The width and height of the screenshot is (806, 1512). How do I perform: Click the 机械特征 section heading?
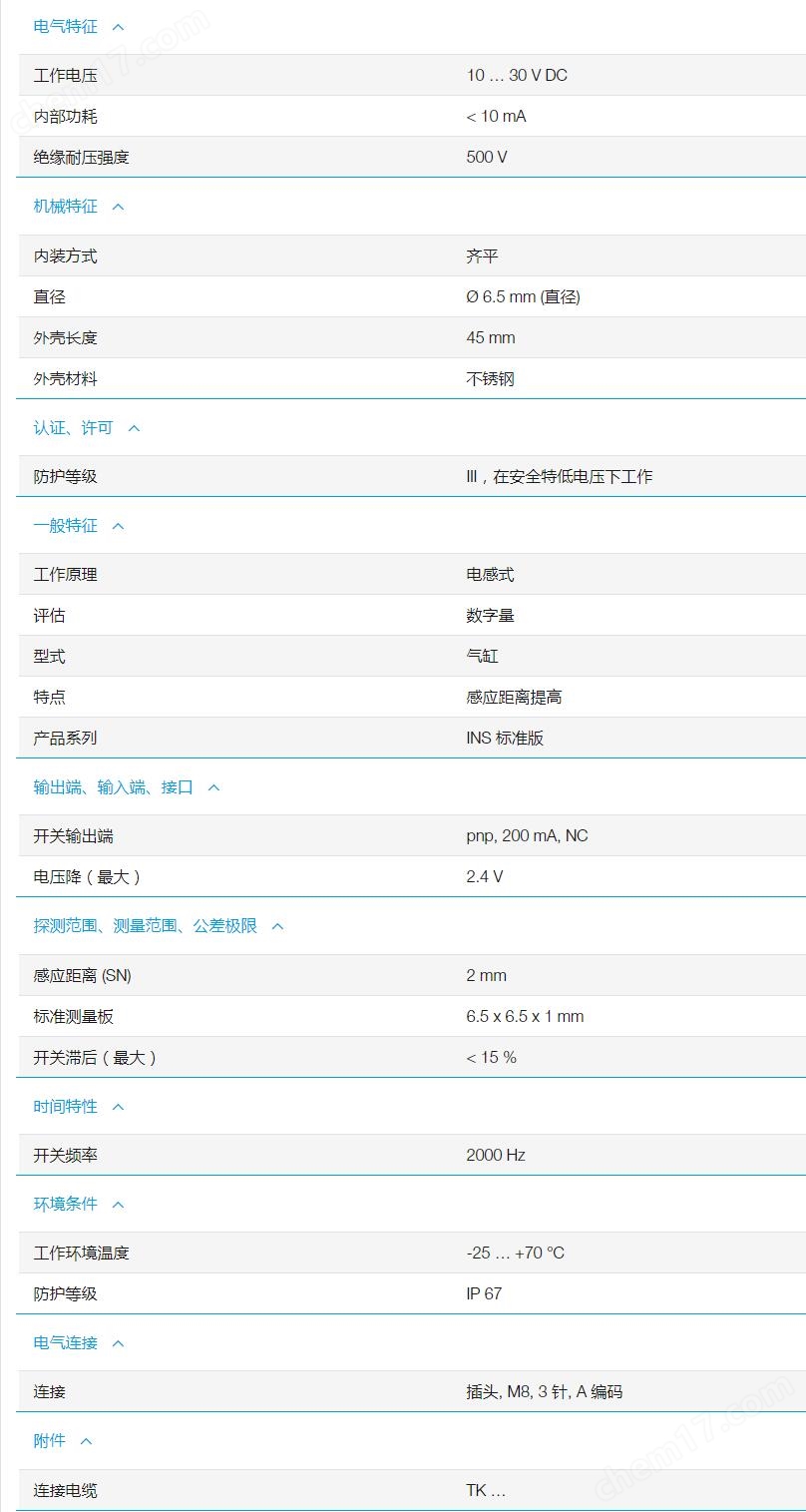66,207
